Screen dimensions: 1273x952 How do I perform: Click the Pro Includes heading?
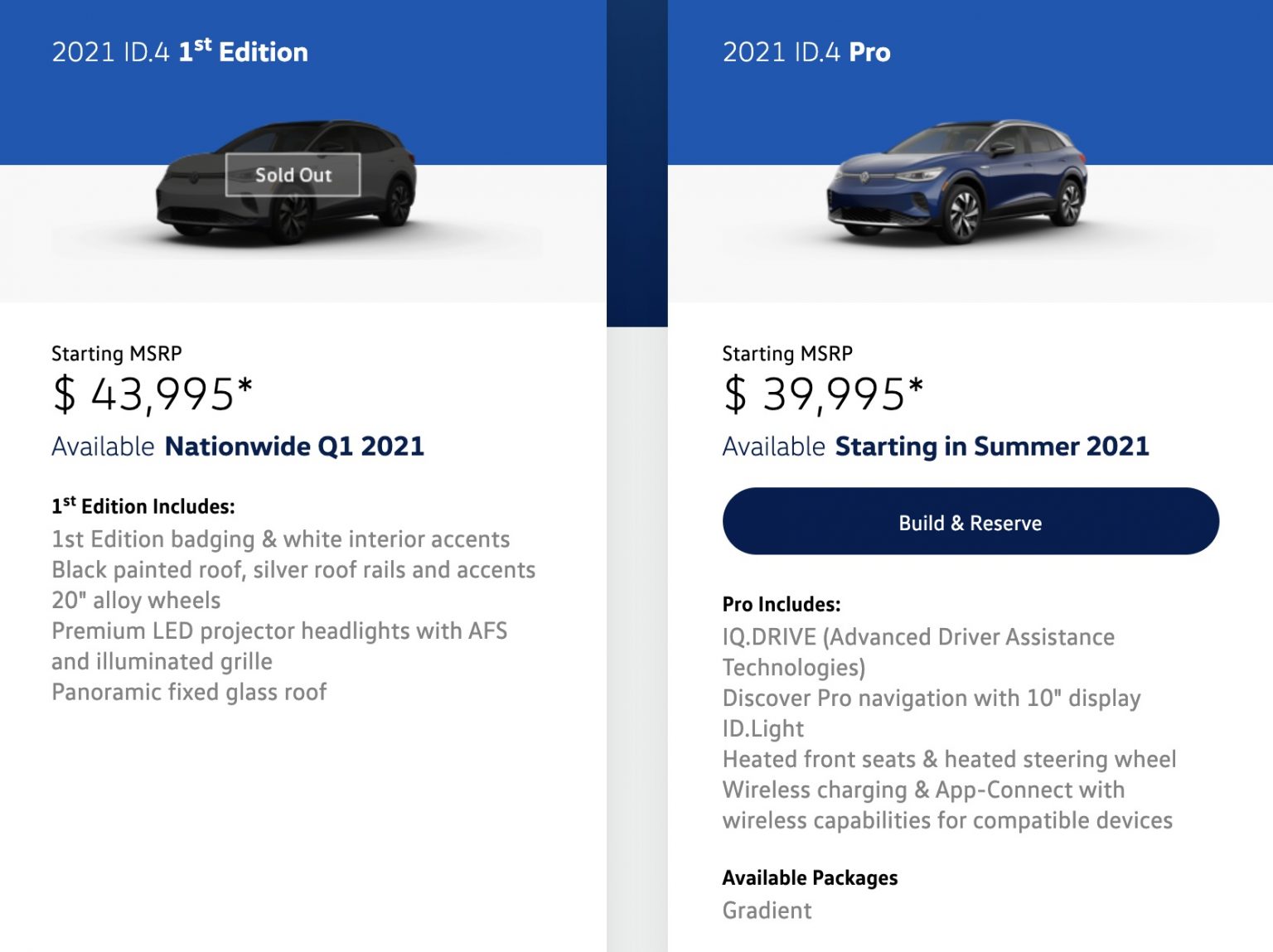(782, 604)
